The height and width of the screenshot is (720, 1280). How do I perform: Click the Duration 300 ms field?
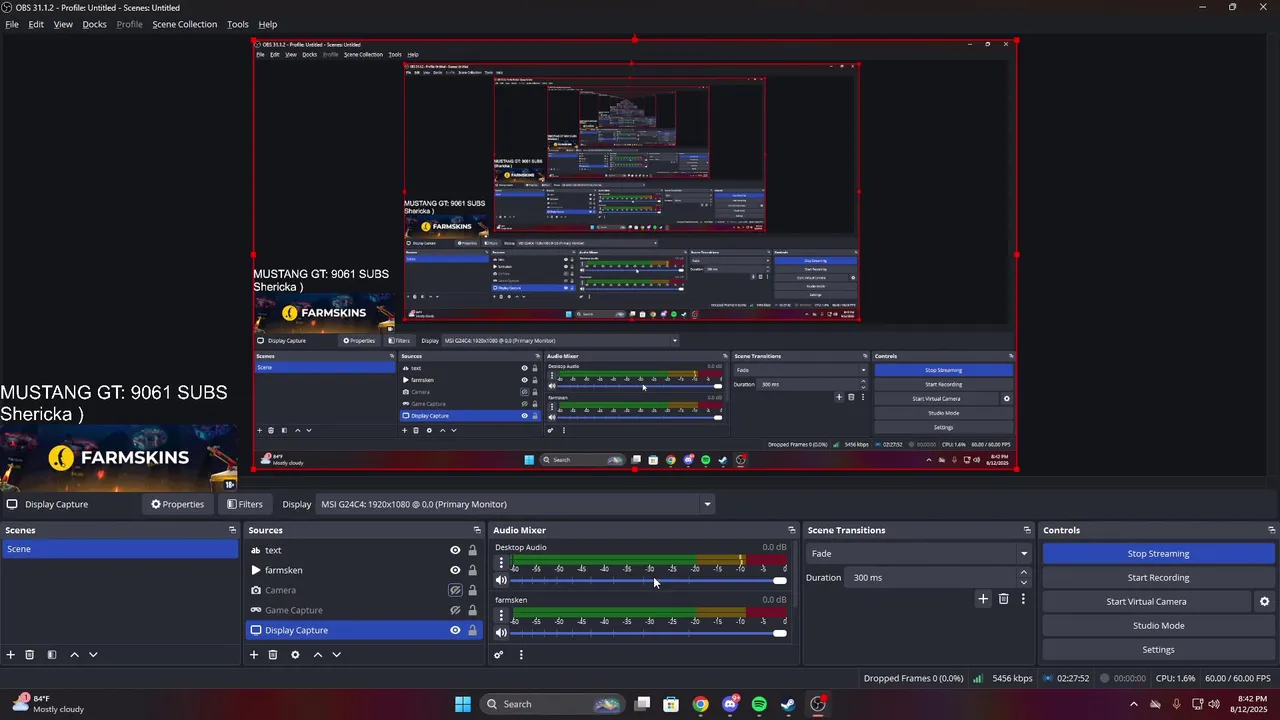coord(932,578)
